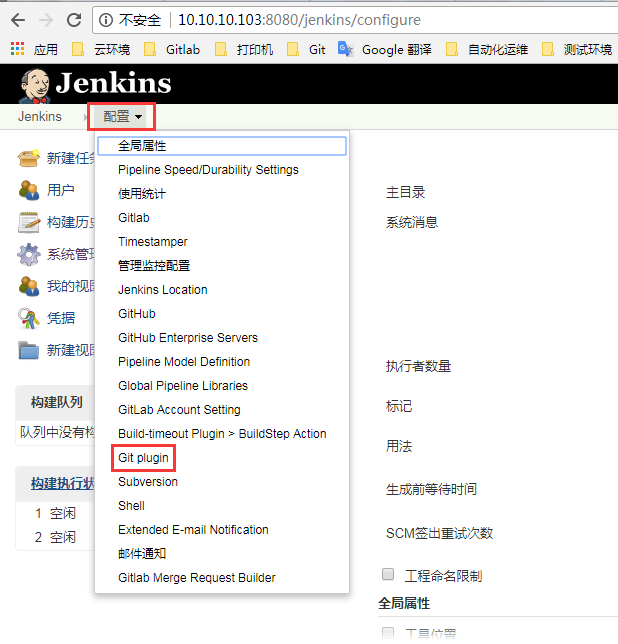Select Extended E-mail Notification menu item
Image resolution: width=618 pixels, height=644 pixels.
(x=193, y=529)
